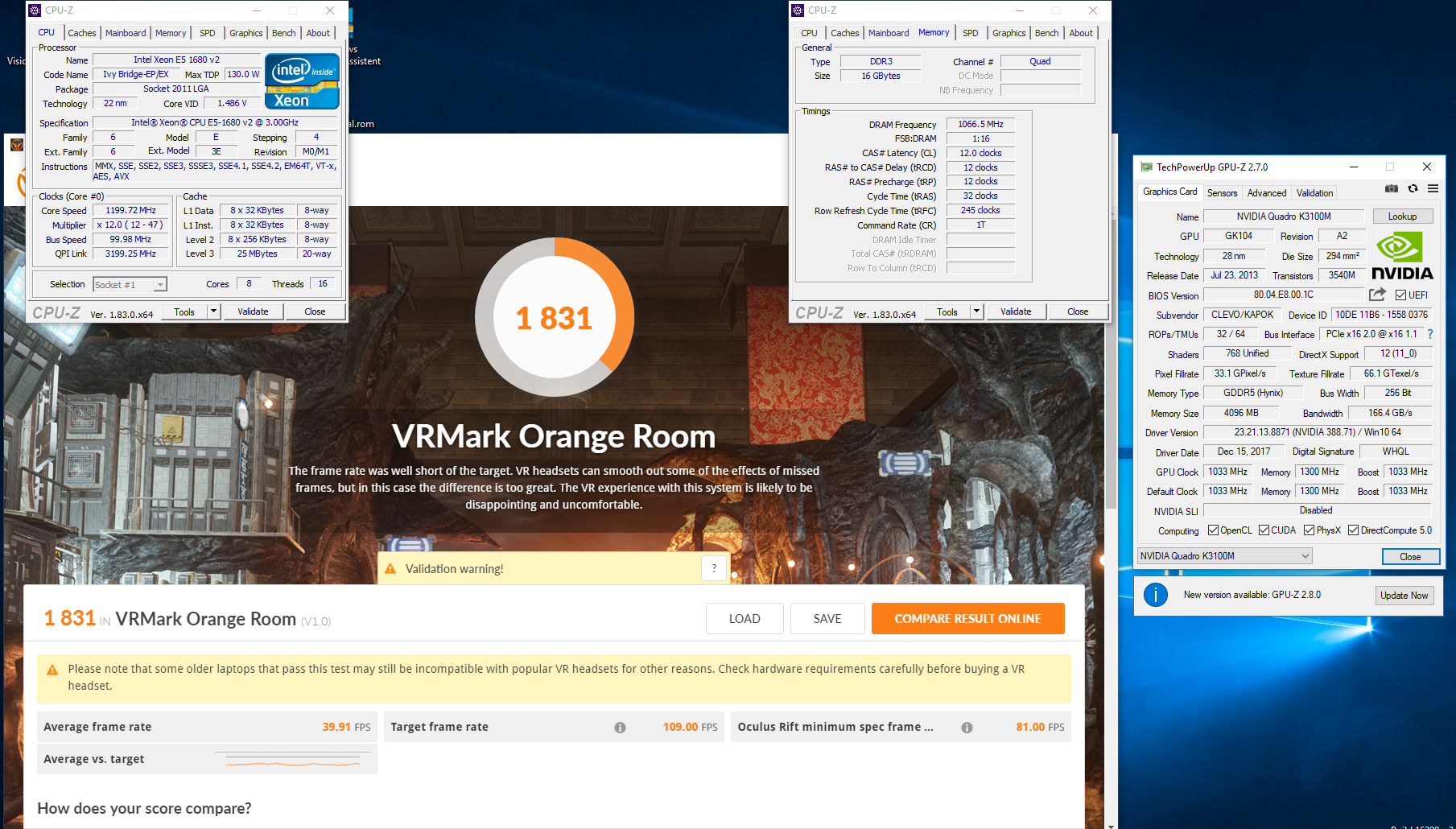Open the Socket #1 selection dropdown
The height and width of the screenshot is (829, 1456).
[x=130, y=285]
